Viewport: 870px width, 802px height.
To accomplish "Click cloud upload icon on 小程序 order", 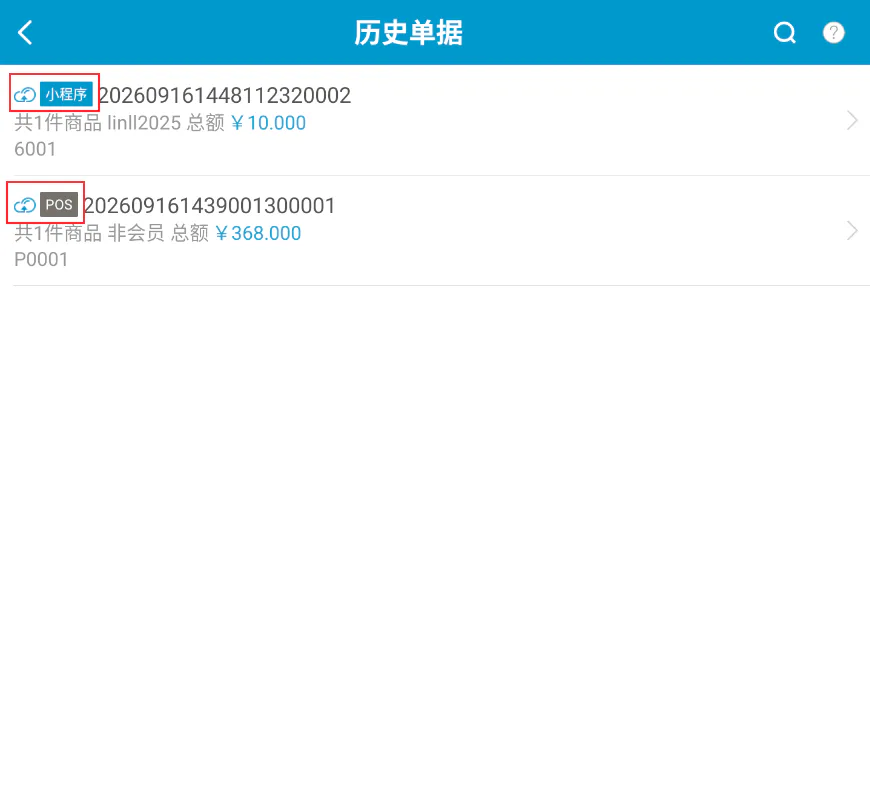I will point(25,95).
